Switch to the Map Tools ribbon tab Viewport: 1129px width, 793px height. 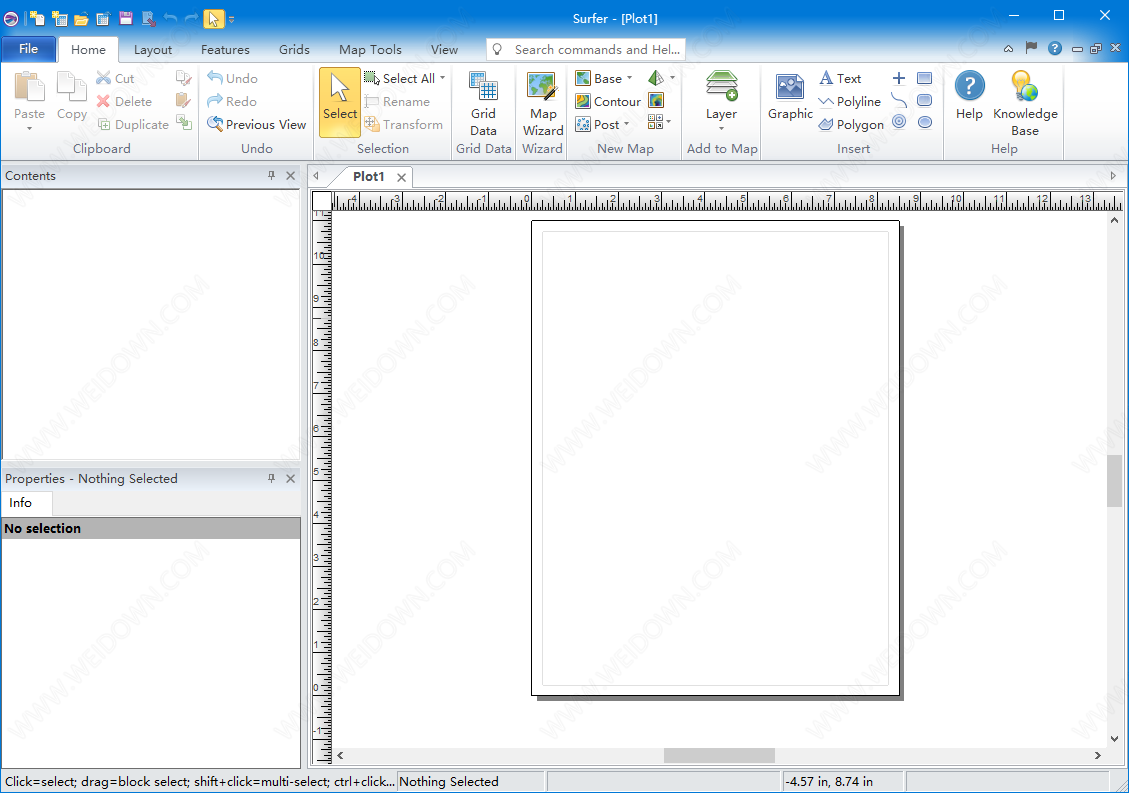click(370, 49)
